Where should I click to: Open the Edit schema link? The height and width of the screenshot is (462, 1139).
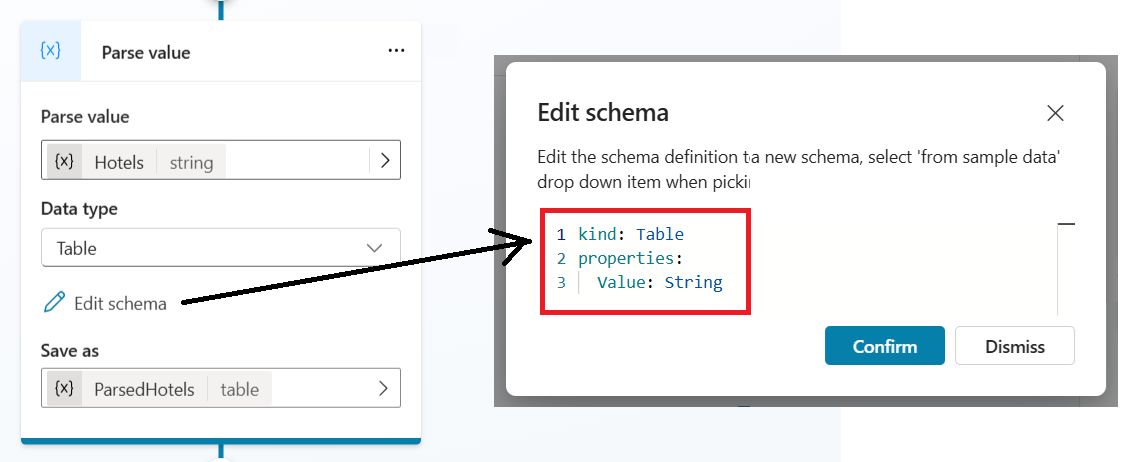[x=120, y=303]
